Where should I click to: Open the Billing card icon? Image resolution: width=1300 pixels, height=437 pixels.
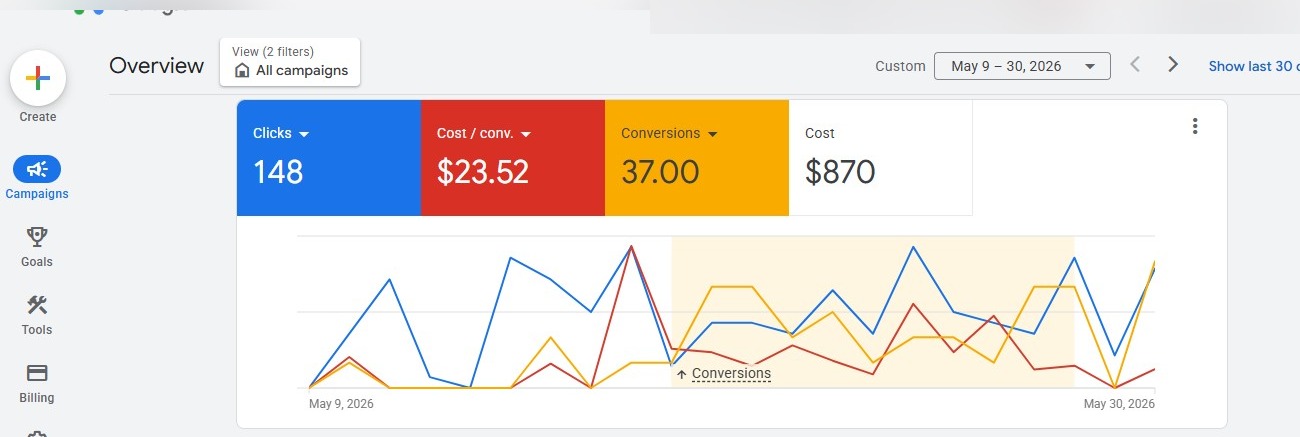37,373
